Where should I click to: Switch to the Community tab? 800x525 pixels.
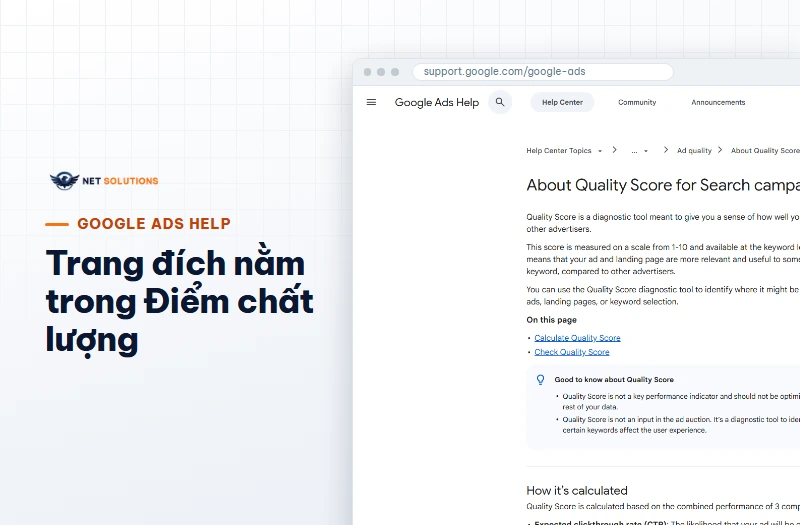637,102
